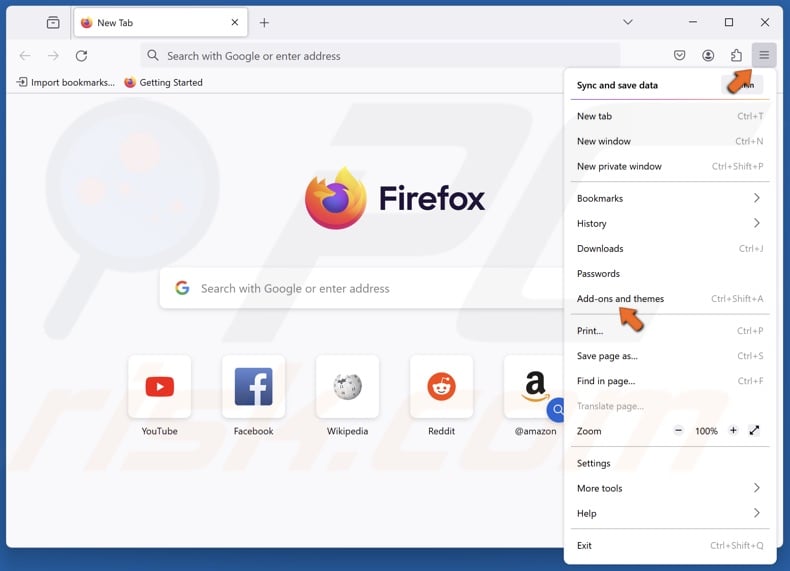Click the Save to Pocket icon

680,55
